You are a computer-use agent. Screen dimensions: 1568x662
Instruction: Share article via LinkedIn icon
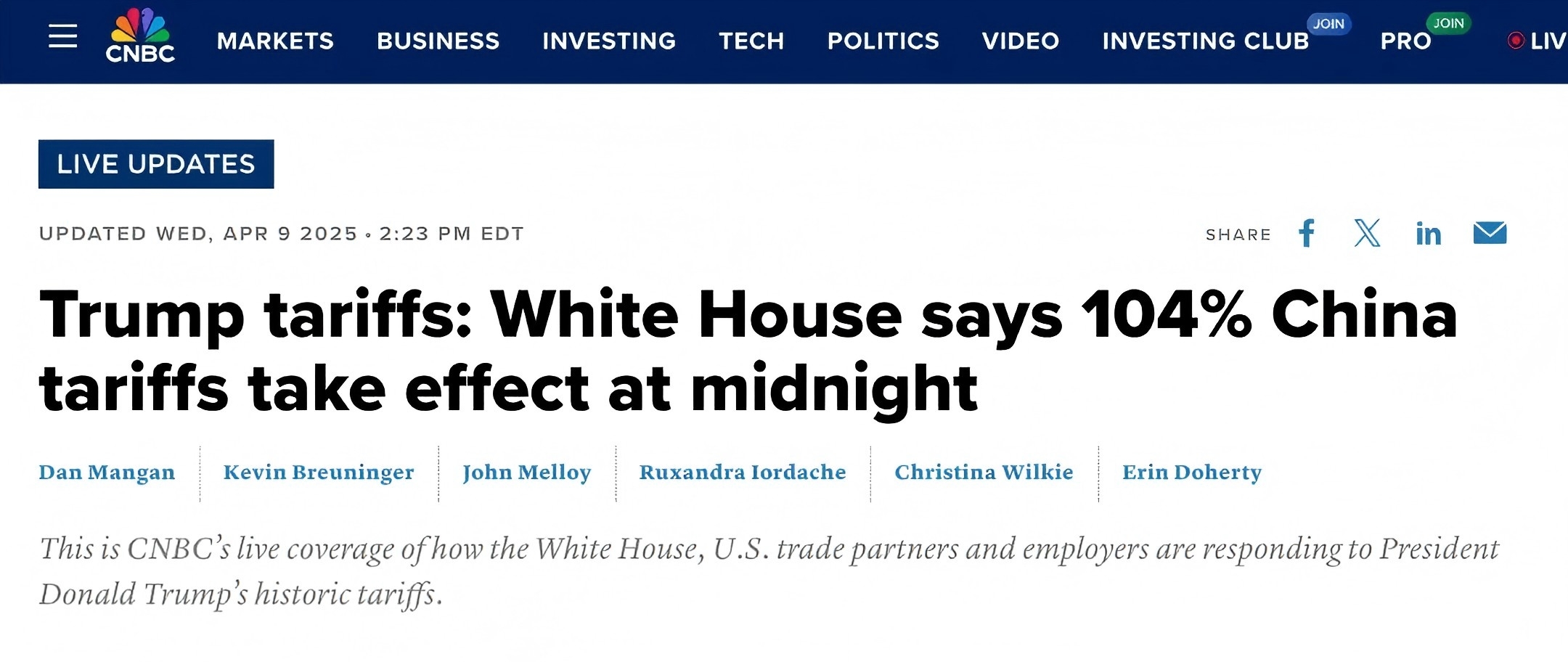[1428, 234]
